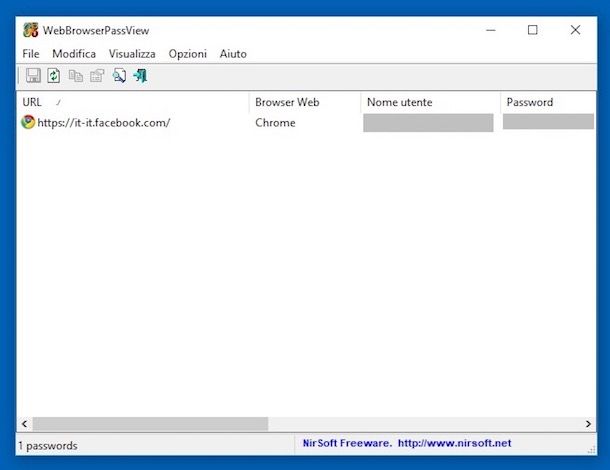Image resolution: width=610 pixels, height=470 pixels.
Task: Open the Opzioni menu
Action: (x=188, y=54)
